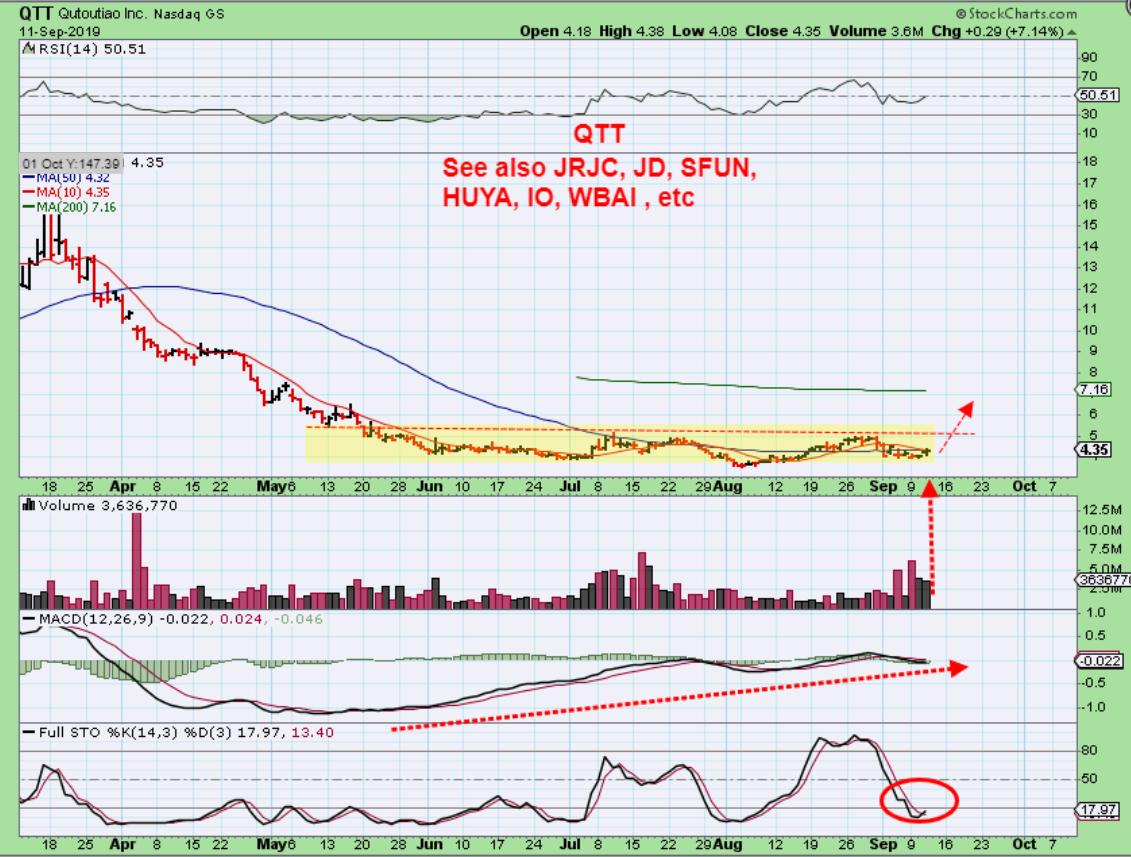Click the 50.51 RSI axis value tag
Viewport: 1131px width, 857px height.
1098,95
